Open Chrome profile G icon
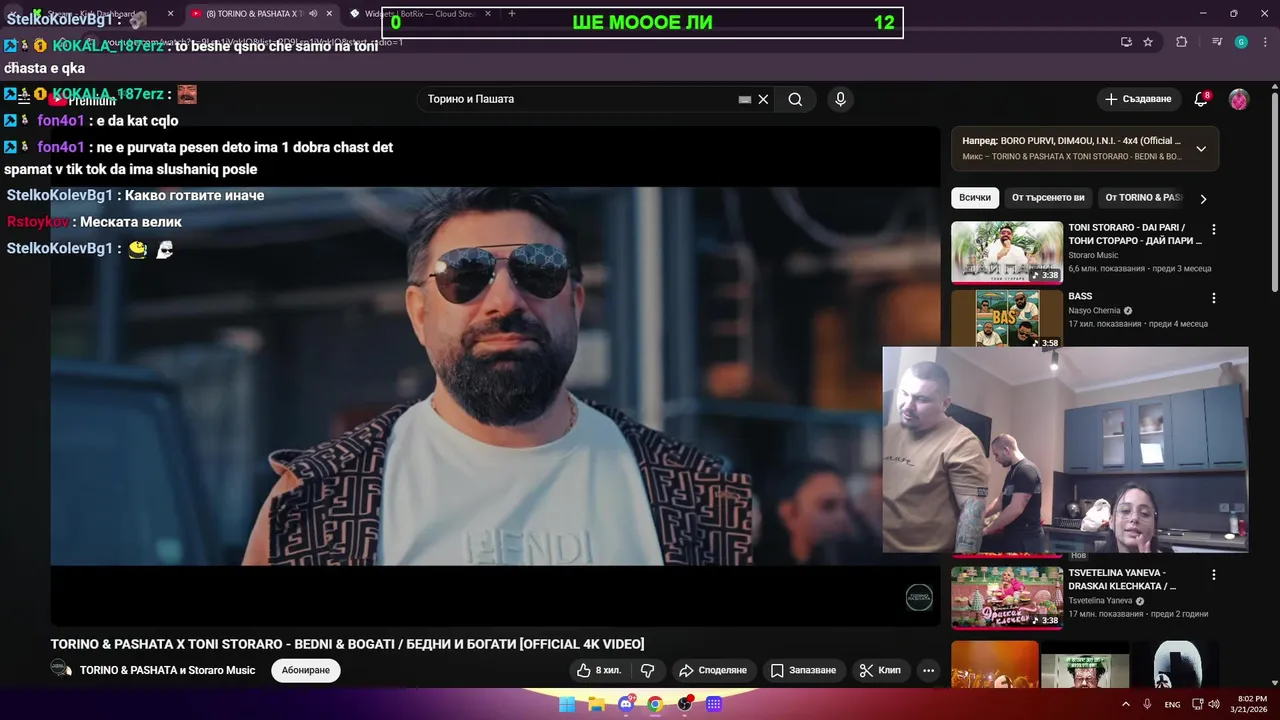 (1241, 42)
